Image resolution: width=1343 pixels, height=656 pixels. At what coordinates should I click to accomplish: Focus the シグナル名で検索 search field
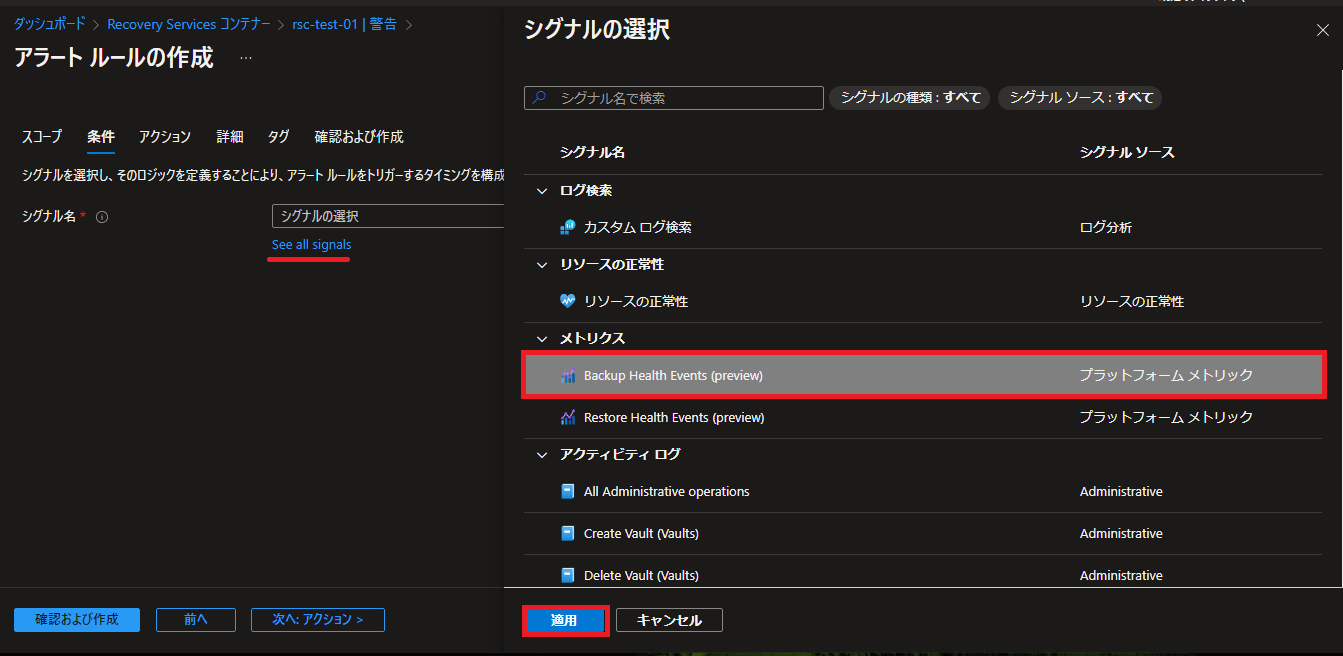coord(674,98)
